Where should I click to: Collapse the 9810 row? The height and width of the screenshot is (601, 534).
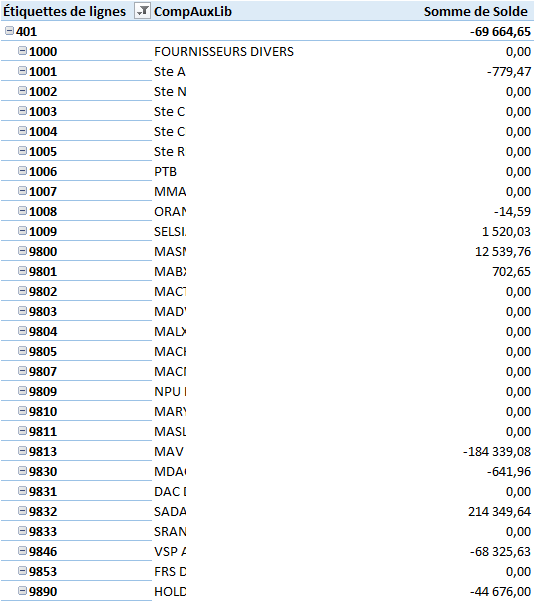click(x=23, y=411)
